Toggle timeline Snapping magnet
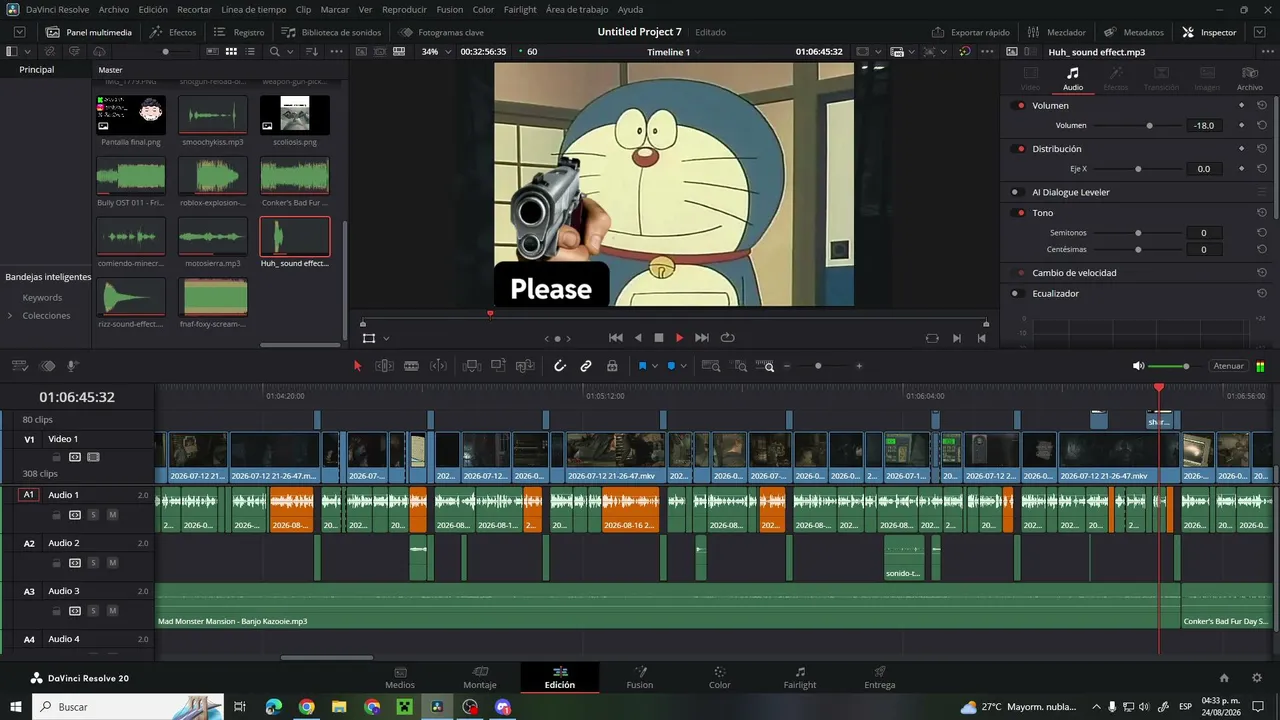 click(560, 366)
